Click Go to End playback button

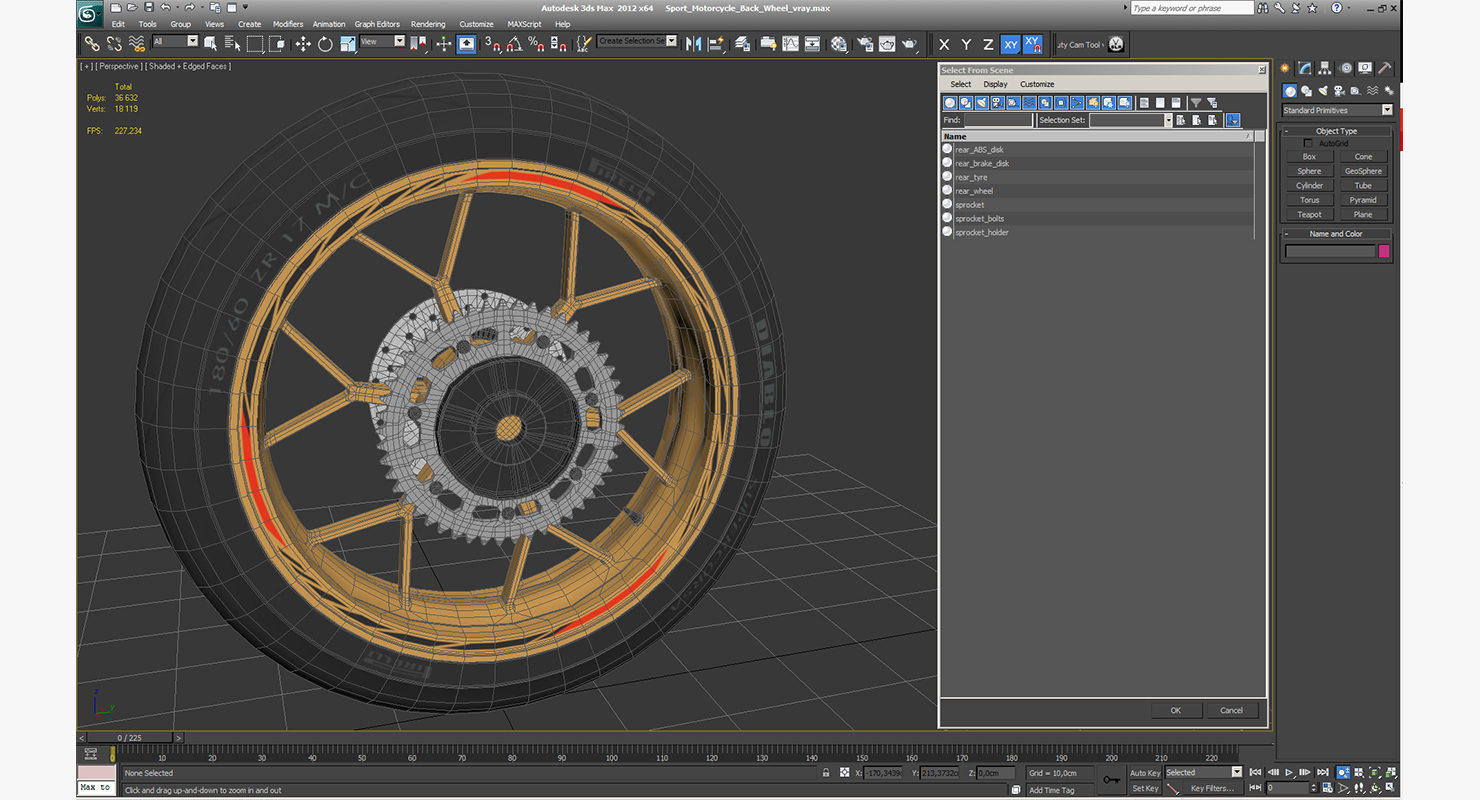pyautogui.click(x=1323, y=772)
